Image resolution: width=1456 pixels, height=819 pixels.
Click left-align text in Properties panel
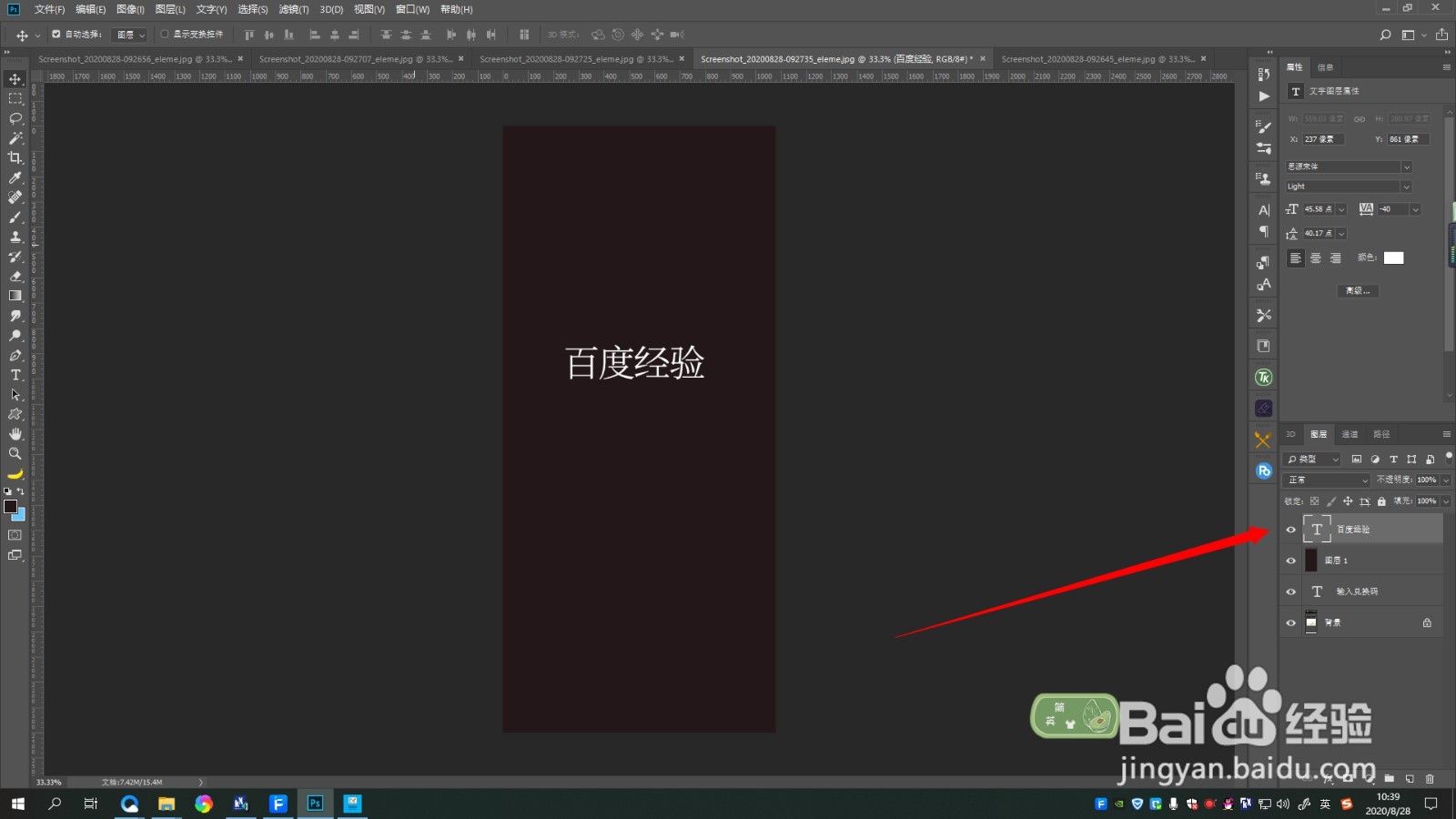1295,258
